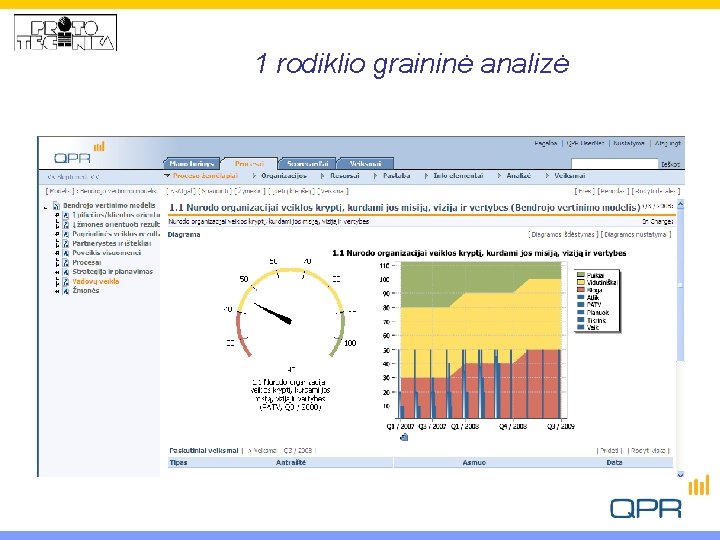Open the Veiksmai submenu item

click(569, 176)
